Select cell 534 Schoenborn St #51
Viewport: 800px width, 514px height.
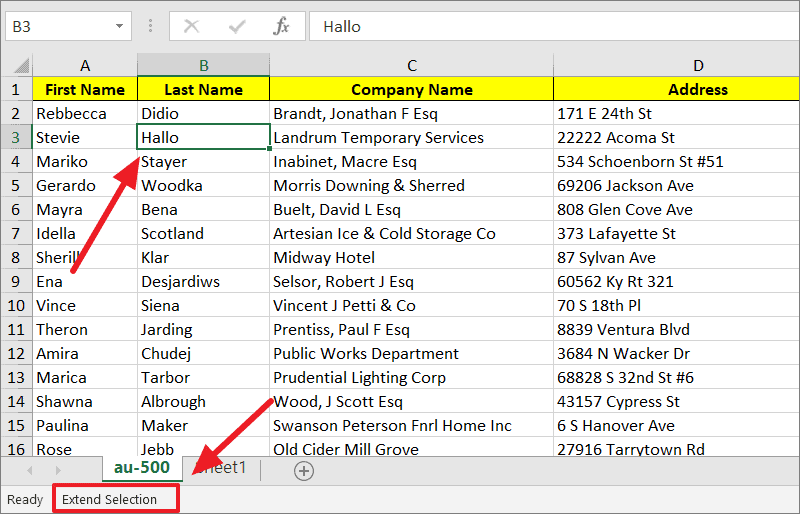pos(677,161)
